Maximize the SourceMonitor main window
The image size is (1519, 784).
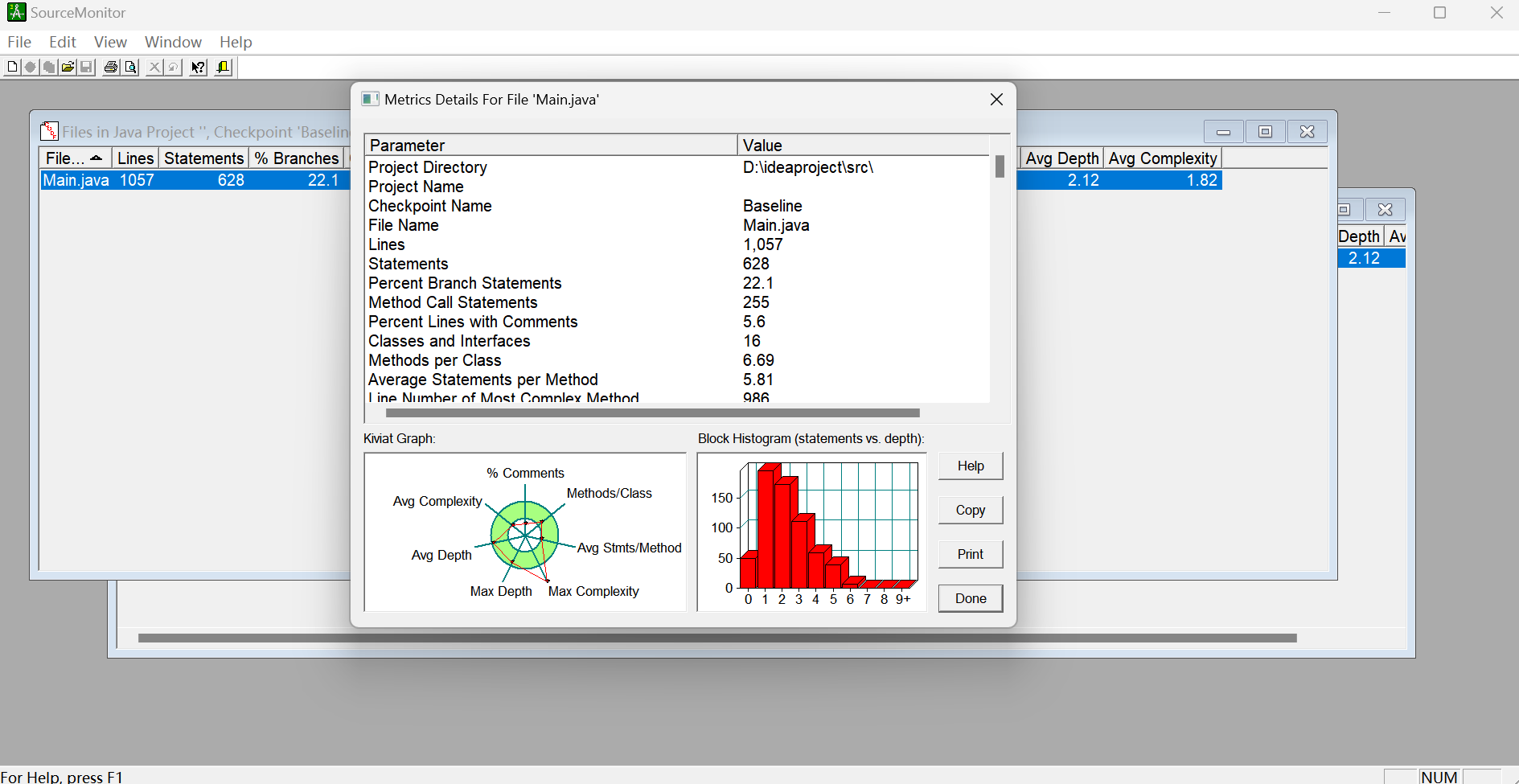tap(1440, 13)
